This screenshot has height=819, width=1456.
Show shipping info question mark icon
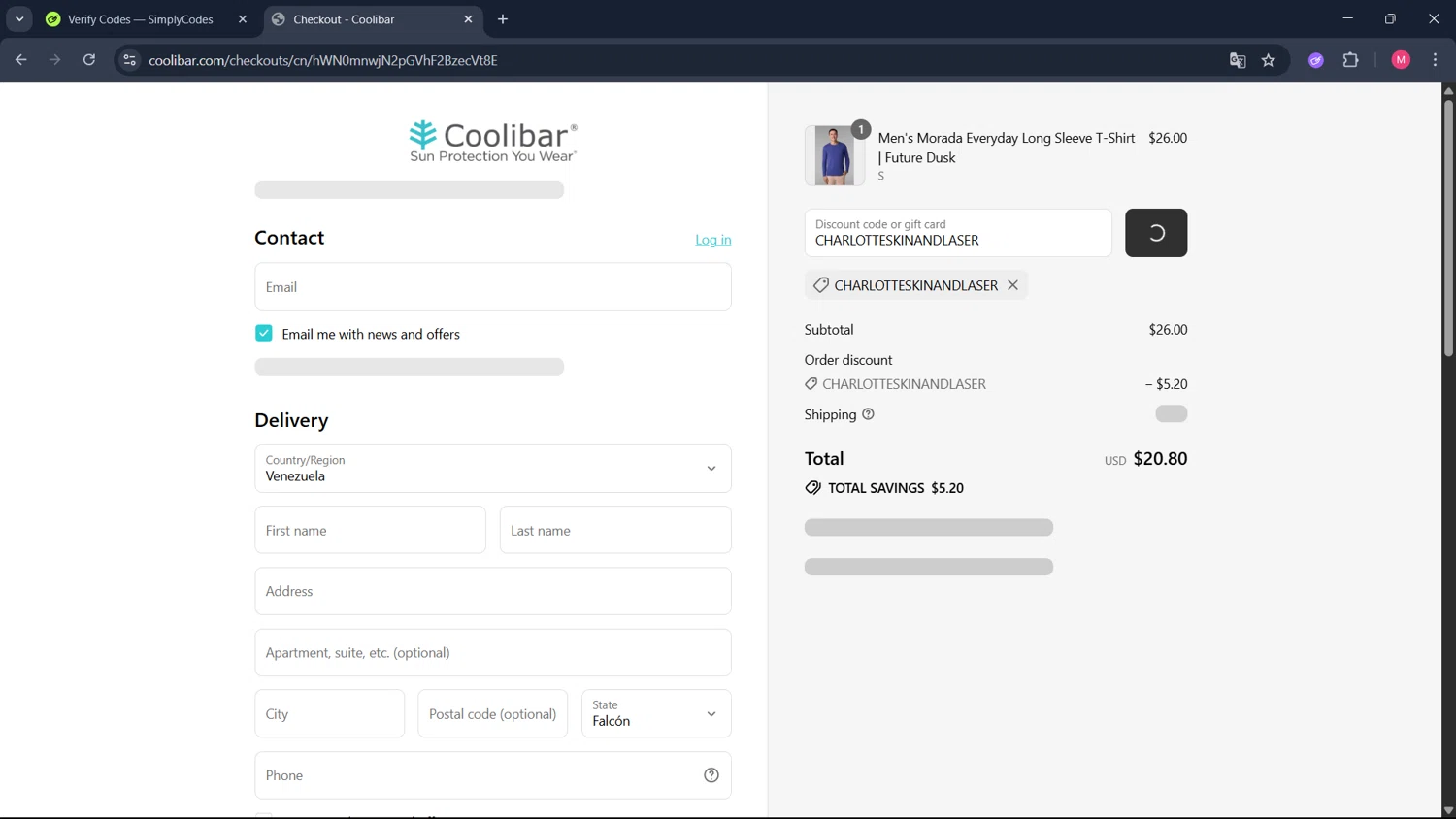(x=869, y=414)
